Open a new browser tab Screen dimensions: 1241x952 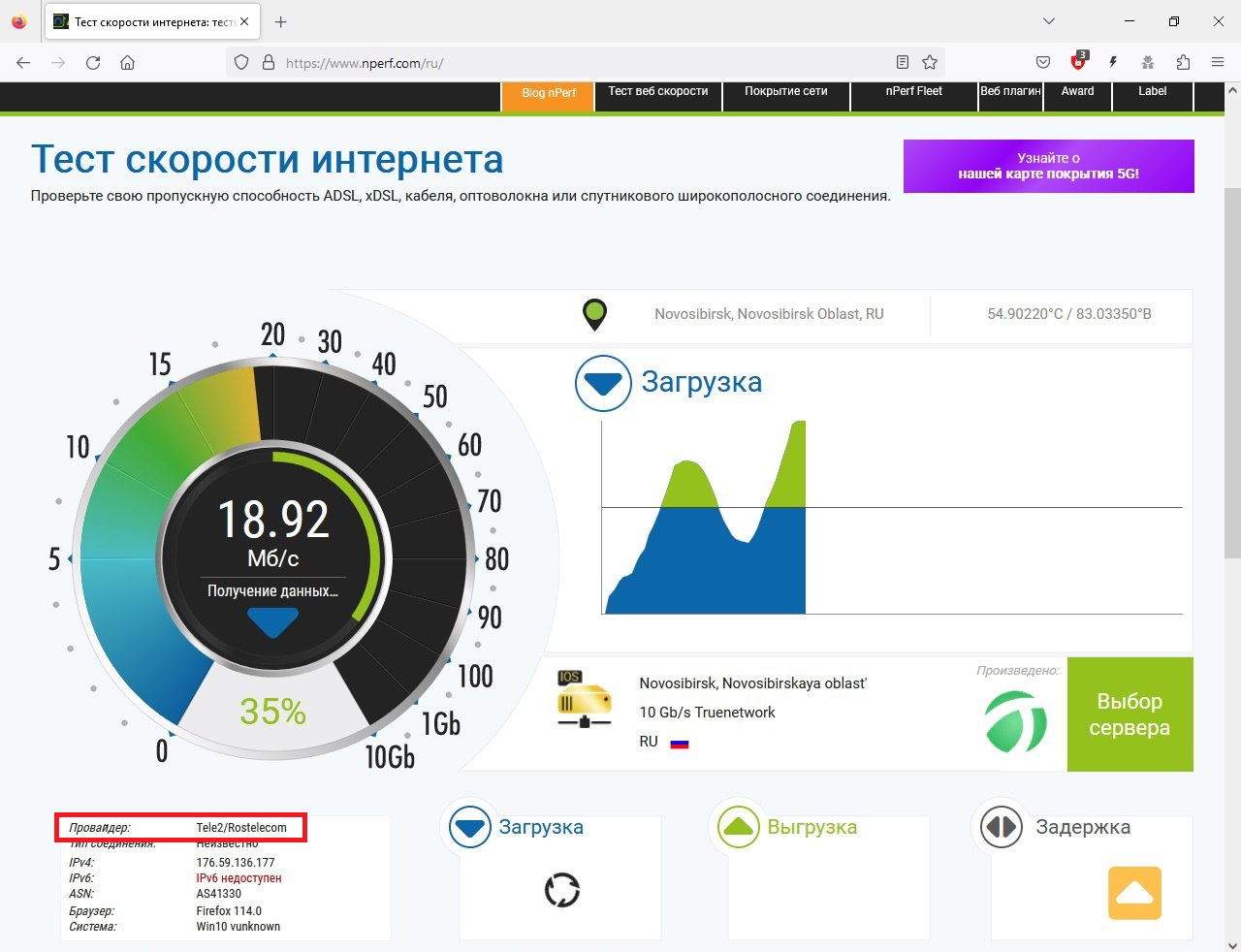pos(281,21)
